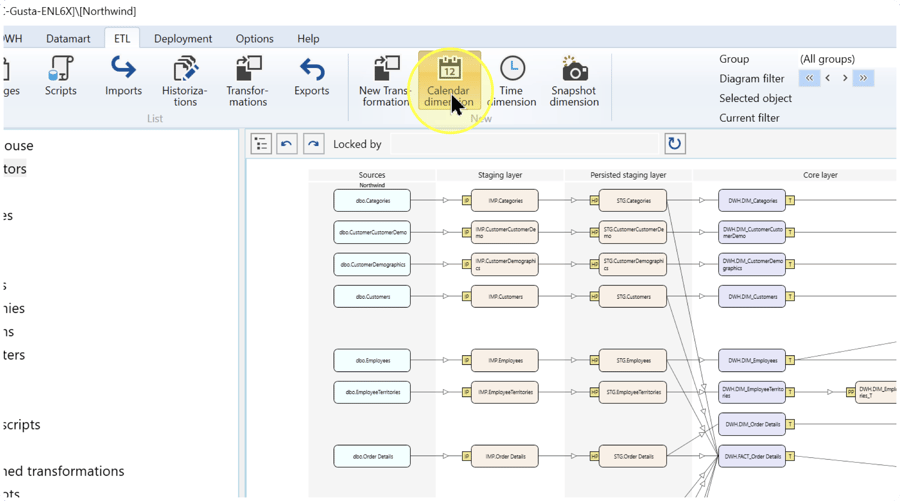The image size is (900, 501).
Task: Open the Exports list
Action: [312, 76]
